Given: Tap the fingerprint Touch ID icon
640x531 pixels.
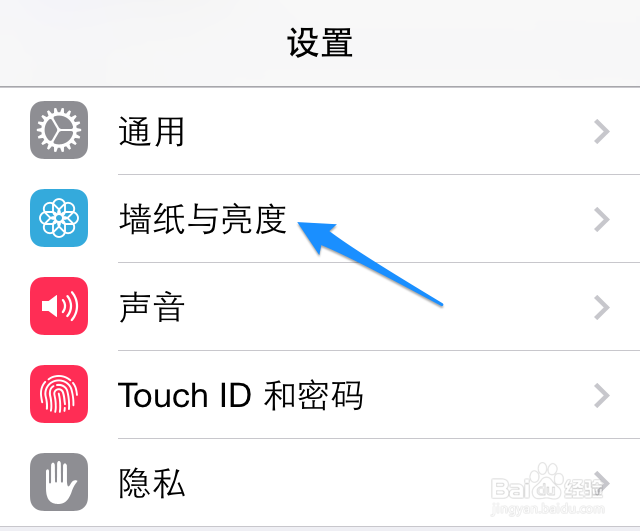Looking at the screenshot, I should 59,394.
